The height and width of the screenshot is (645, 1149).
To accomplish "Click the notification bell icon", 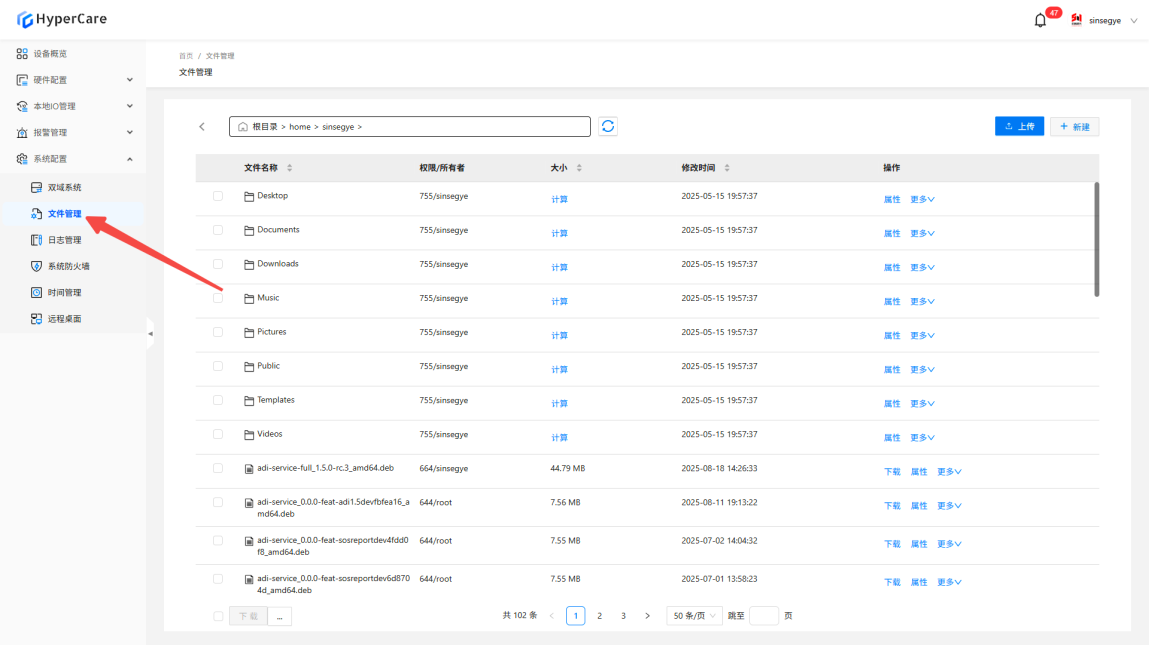I will click(1040, 20).
